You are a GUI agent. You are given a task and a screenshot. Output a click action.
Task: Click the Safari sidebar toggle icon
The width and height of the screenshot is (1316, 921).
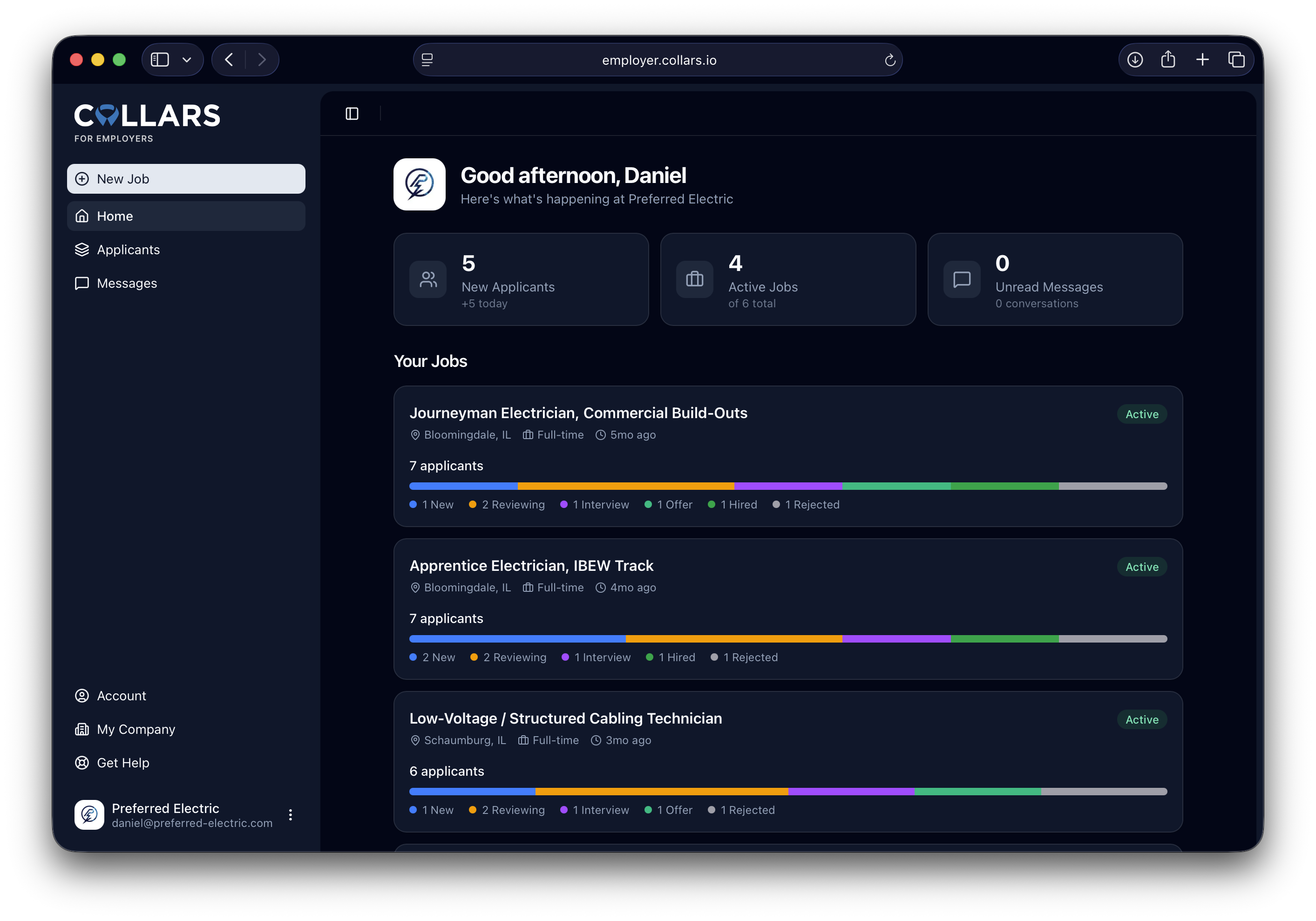point(159,60)
